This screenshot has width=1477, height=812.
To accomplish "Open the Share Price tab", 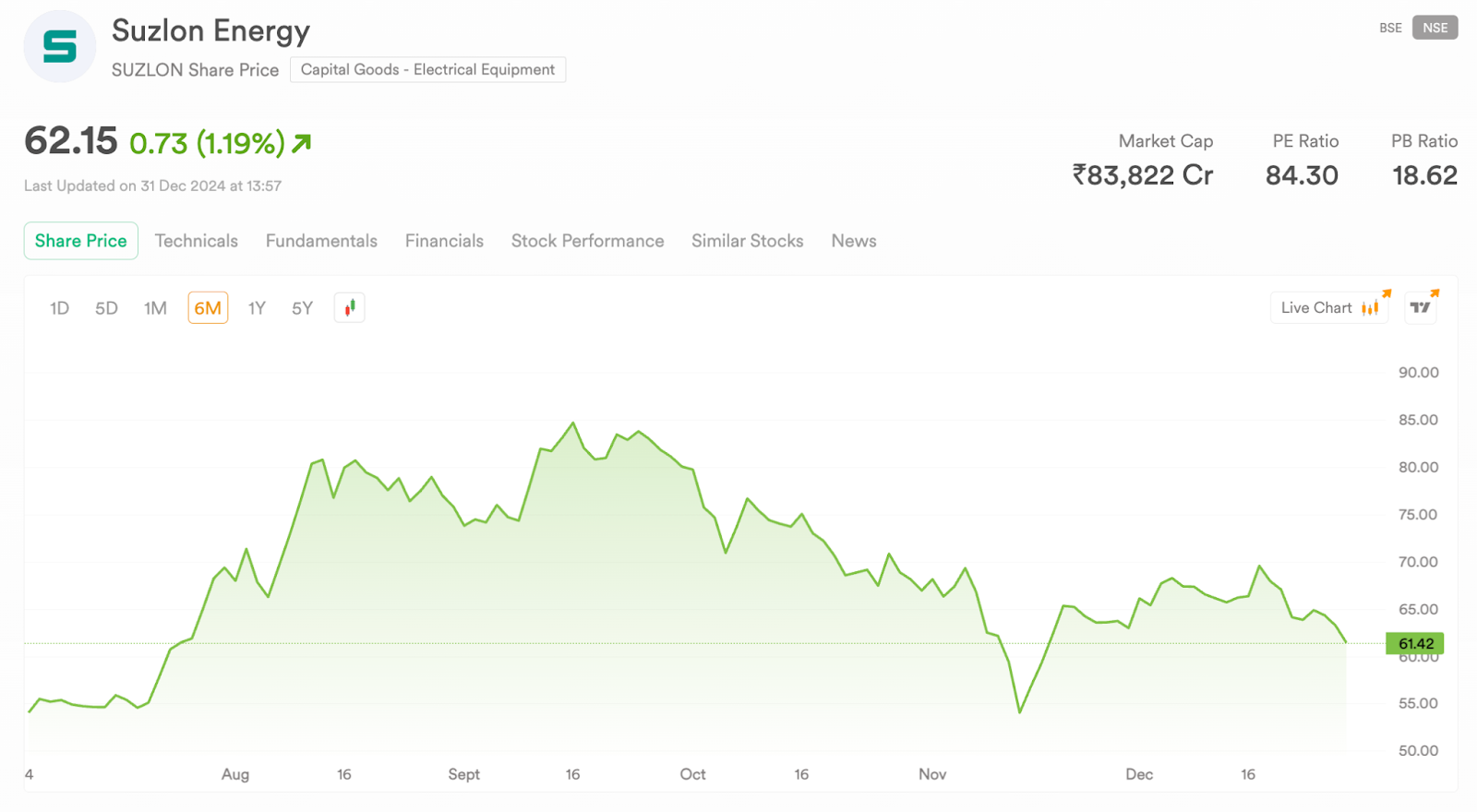I will pos(81,241).
